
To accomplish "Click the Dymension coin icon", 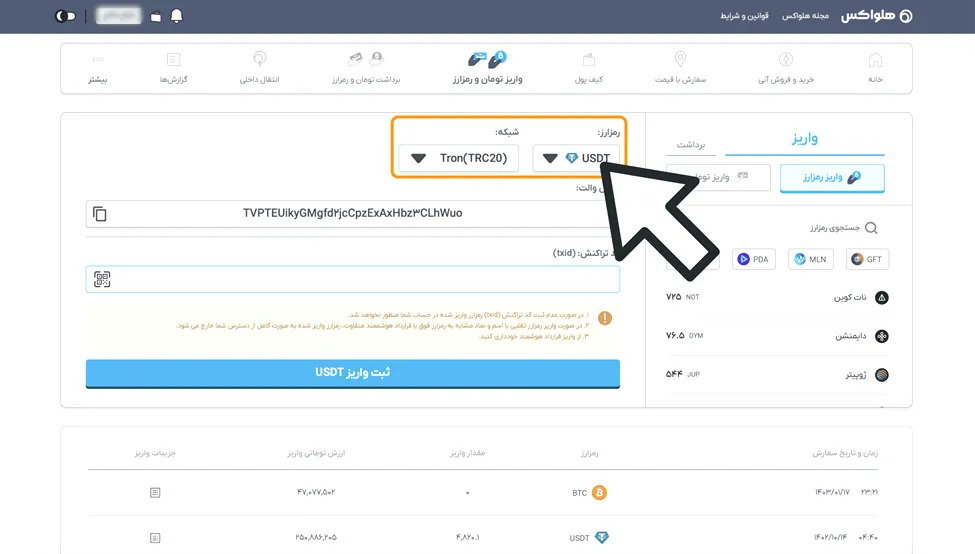I will 882,336.
